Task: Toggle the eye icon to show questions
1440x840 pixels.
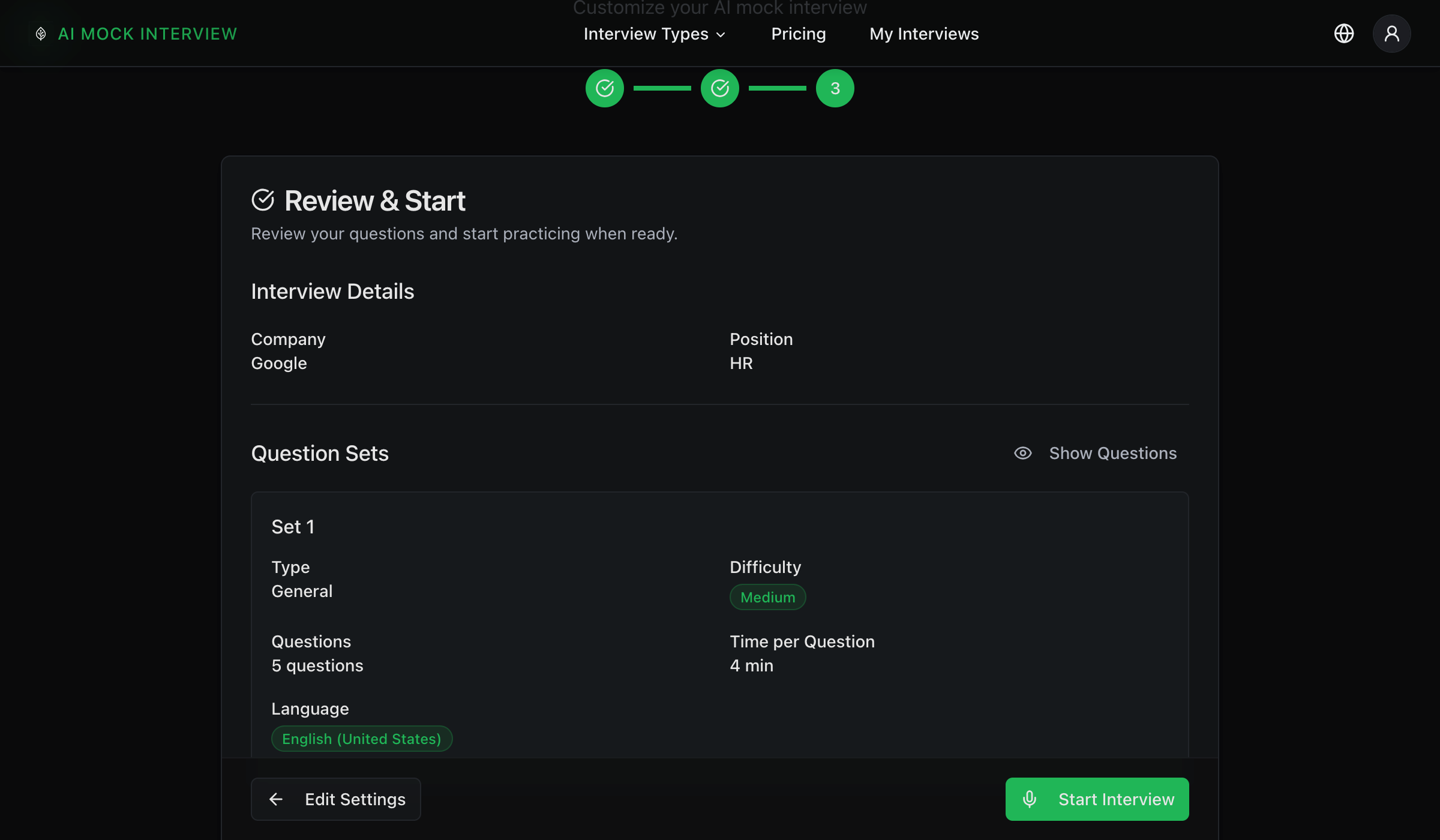Action: pyautogui.click(x=1022, y=453)
